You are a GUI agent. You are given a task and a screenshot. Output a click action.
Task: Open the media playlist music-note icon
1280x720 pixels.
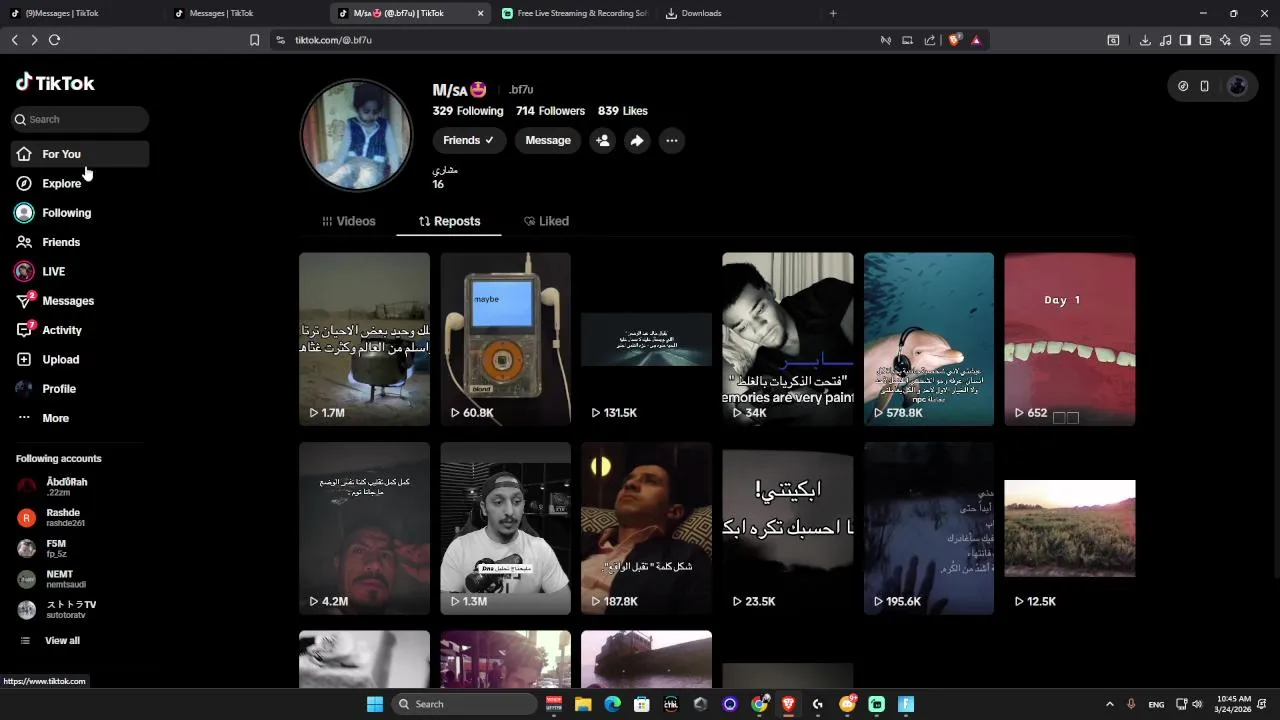tap(1165, 40)
